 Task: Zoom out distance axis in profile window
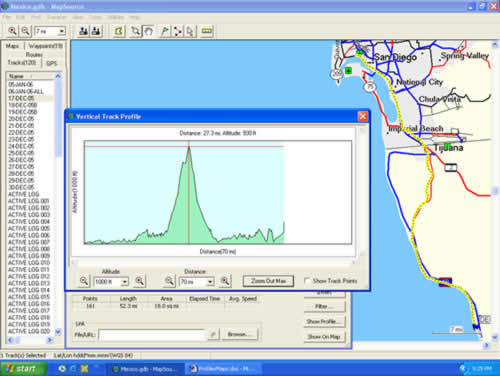[170, 281]
